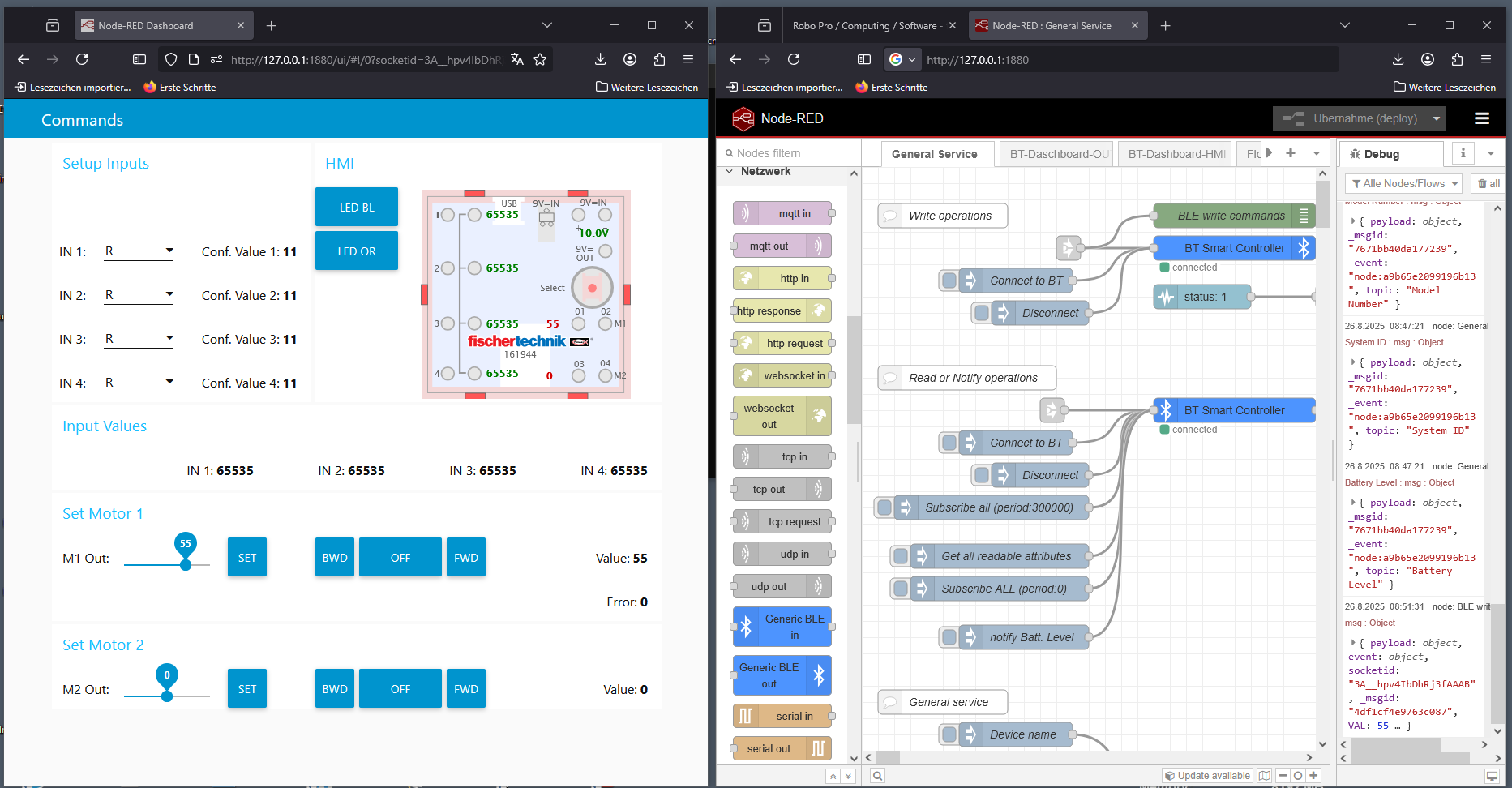Turn OFF Motor 1
1512x788 pixels.
point(400,558)
